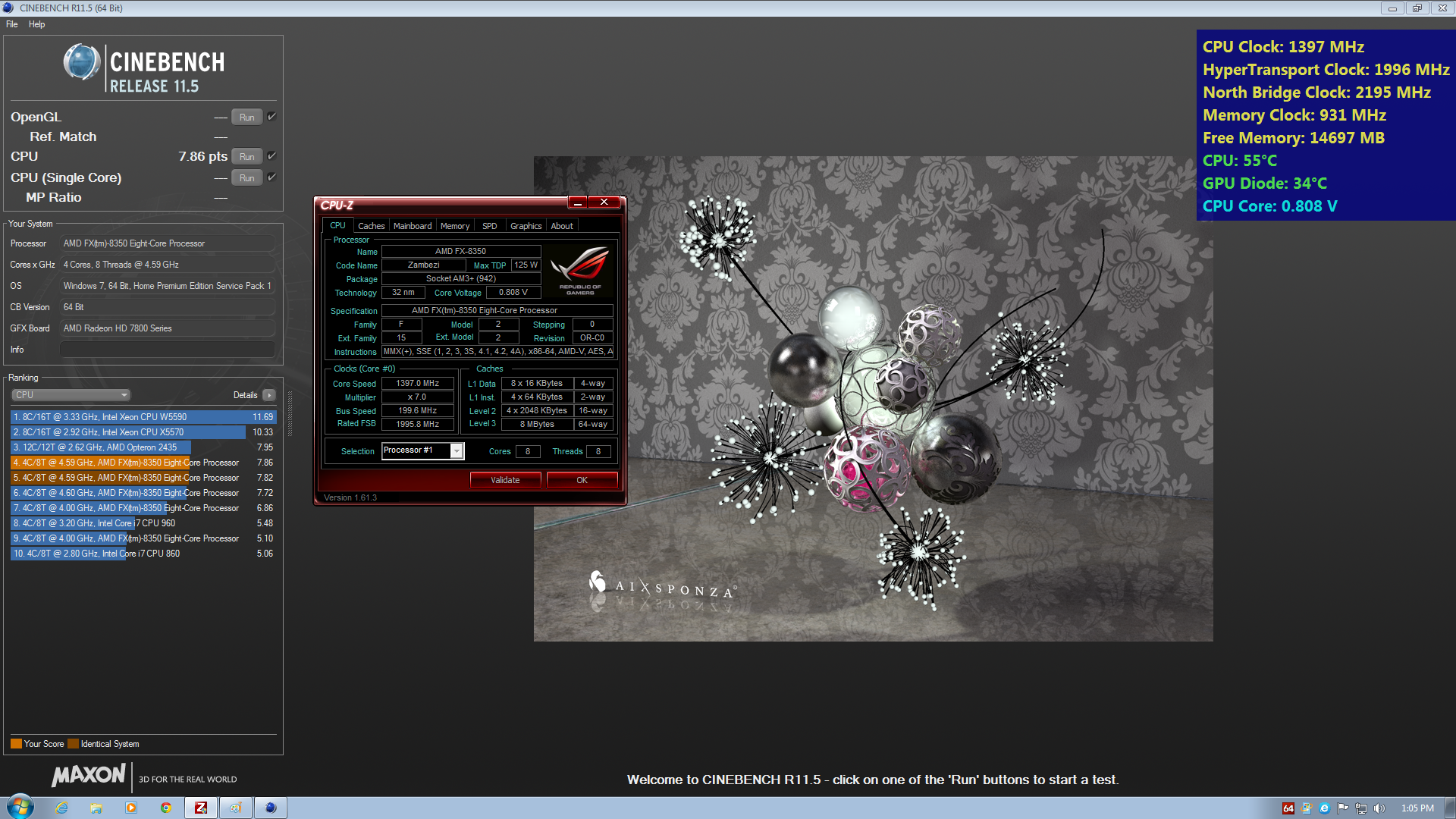
Task: Toggle the CPU test checkbox
Action: [271, 156]
